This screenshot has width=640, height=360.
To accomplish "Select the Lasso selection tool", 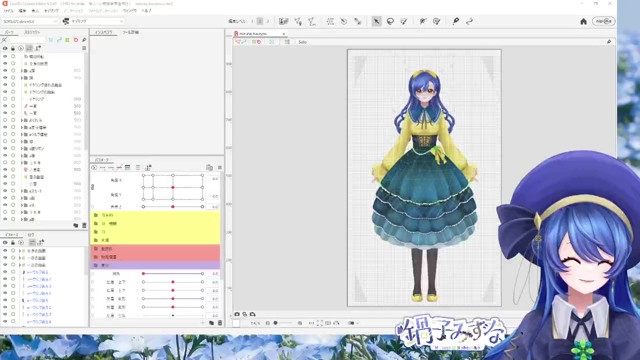I will click(x=390, y=21).
